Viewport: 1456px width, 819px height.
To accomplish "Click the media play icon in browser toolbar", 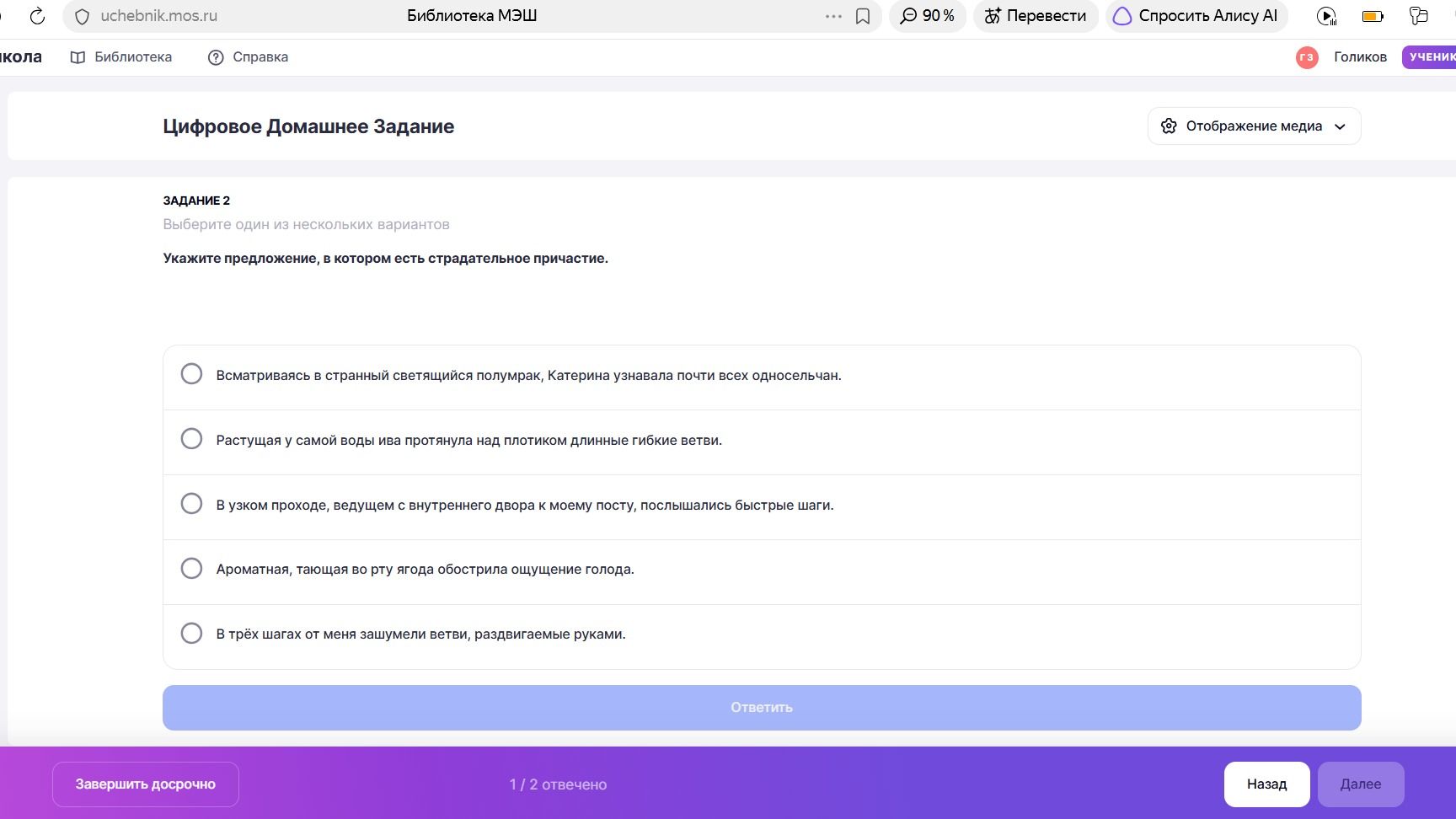I will (x=1326, y=16).
